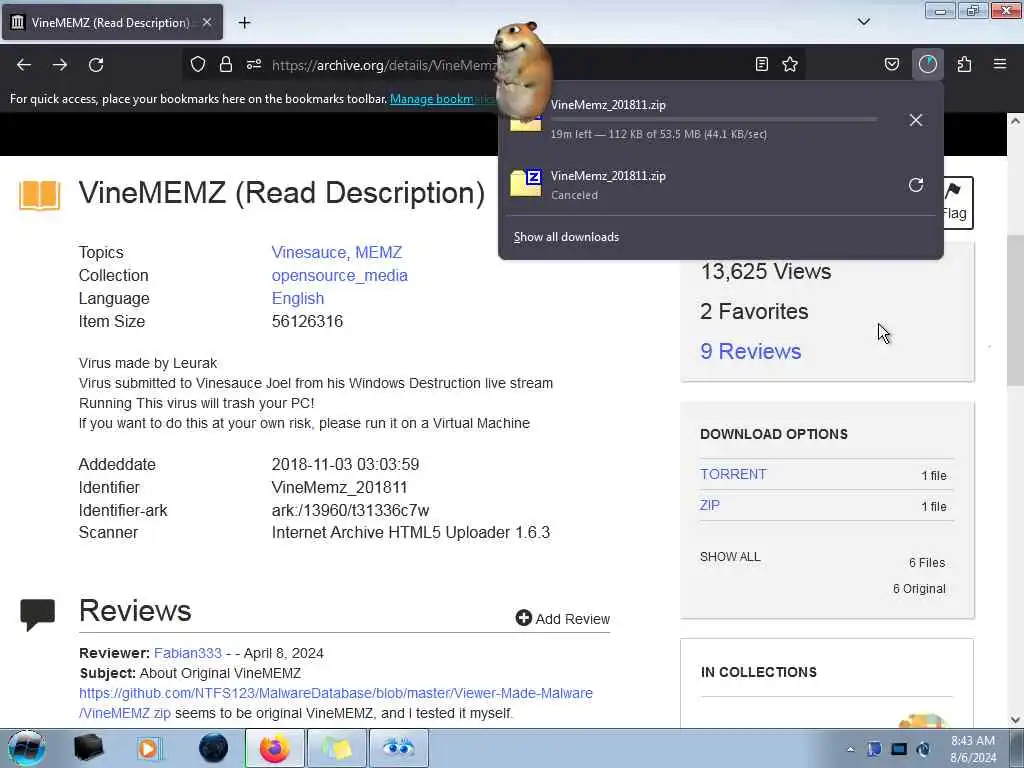Click the Reviews speech bubble icon

click(38, 615)
